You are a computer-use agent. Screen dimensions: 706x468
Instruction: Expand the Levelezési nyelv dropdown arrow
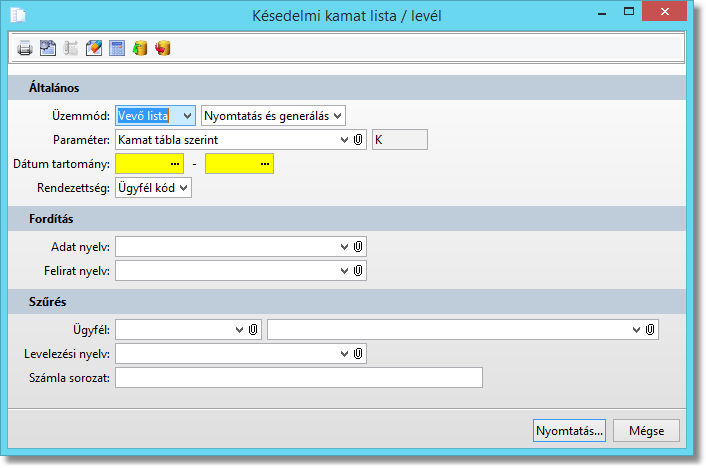(344, 354)
